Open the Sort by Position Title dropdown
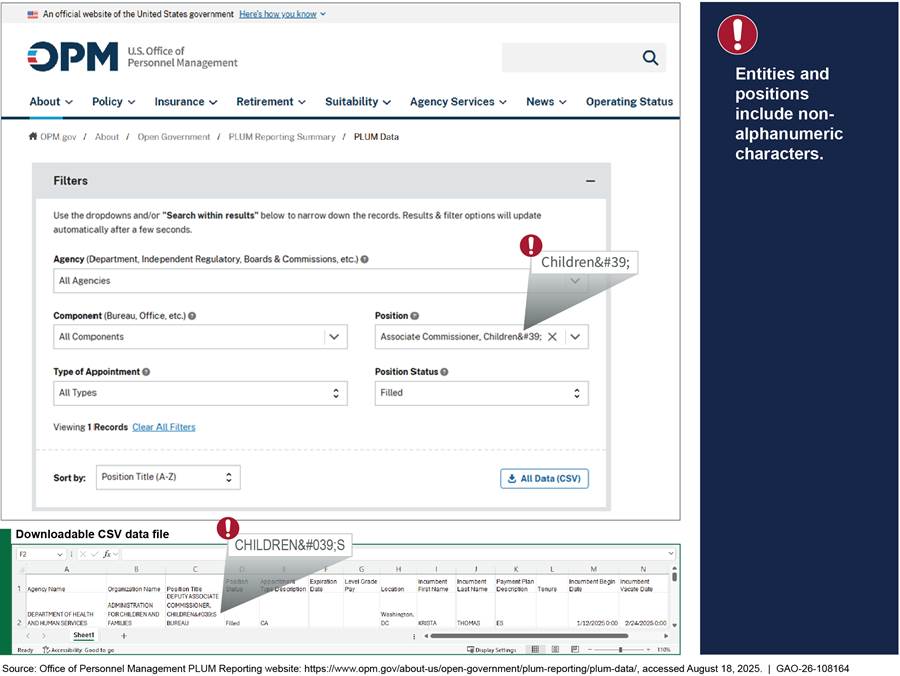900x676 pixels. (x=228, y=477)
